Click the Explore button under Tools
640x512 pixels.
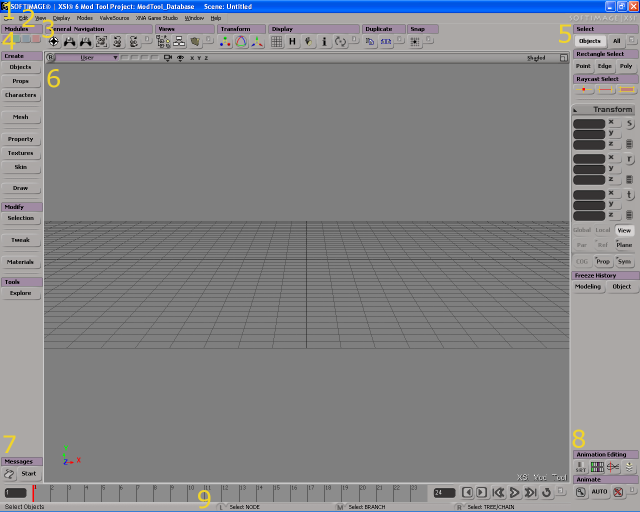pos(20,293)
